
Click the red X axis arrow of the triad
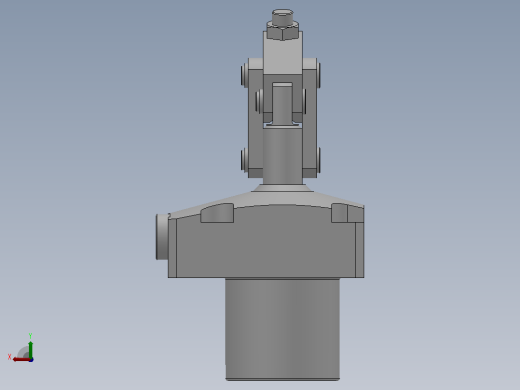tap(21, 359)
